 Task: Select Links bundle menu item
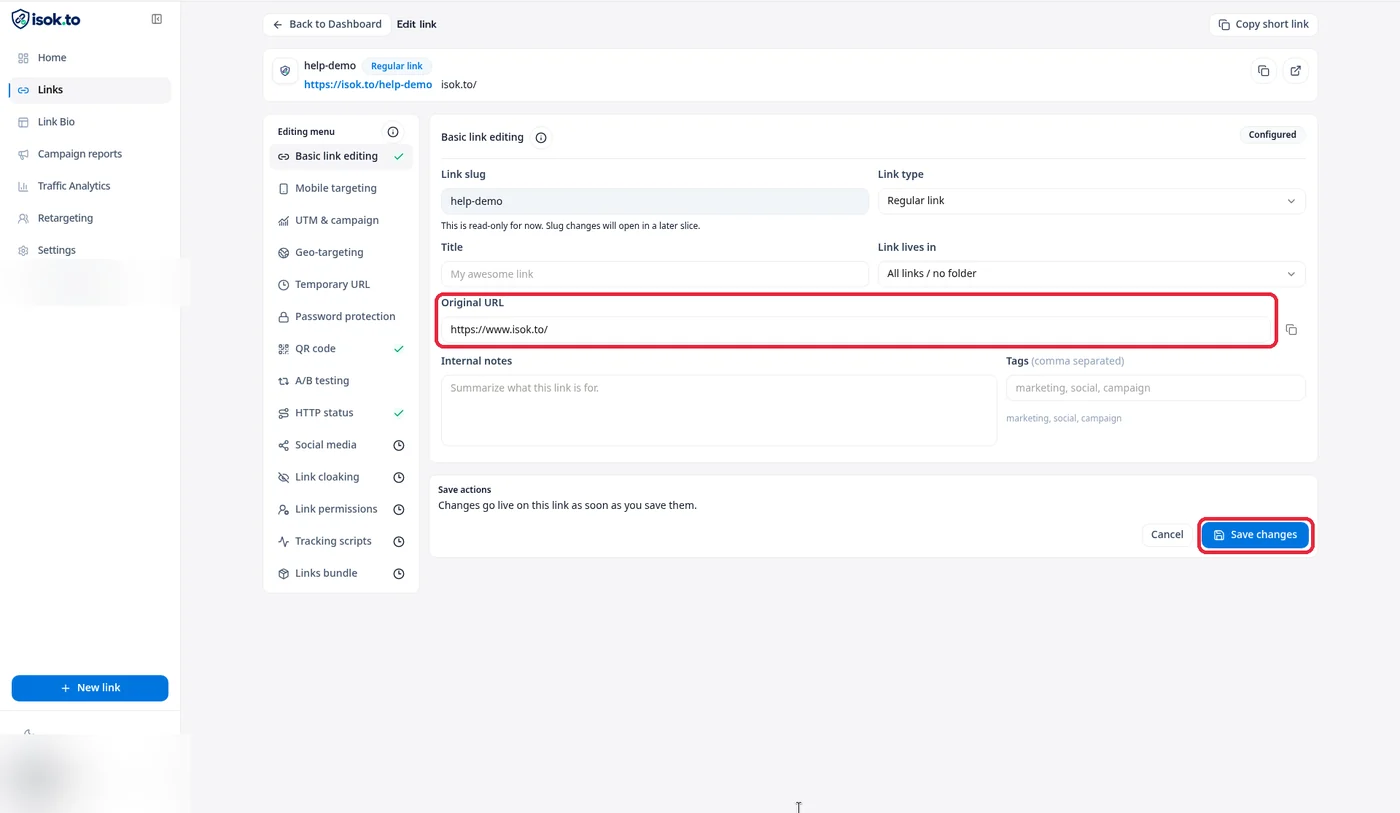tap(341, 573)
